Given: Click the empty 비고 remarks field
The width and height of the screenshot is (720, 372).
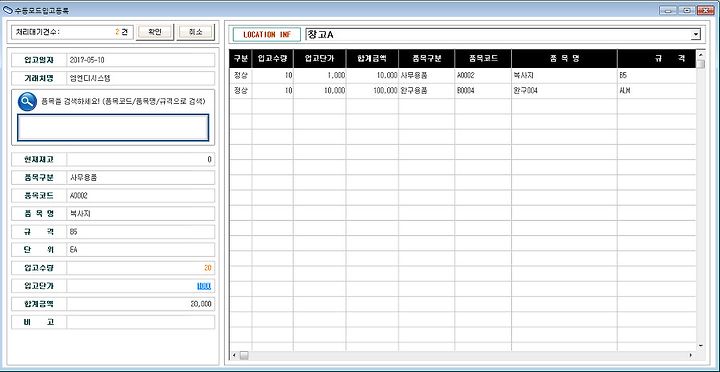Looking at the screenshot, I should click(141, 322).
